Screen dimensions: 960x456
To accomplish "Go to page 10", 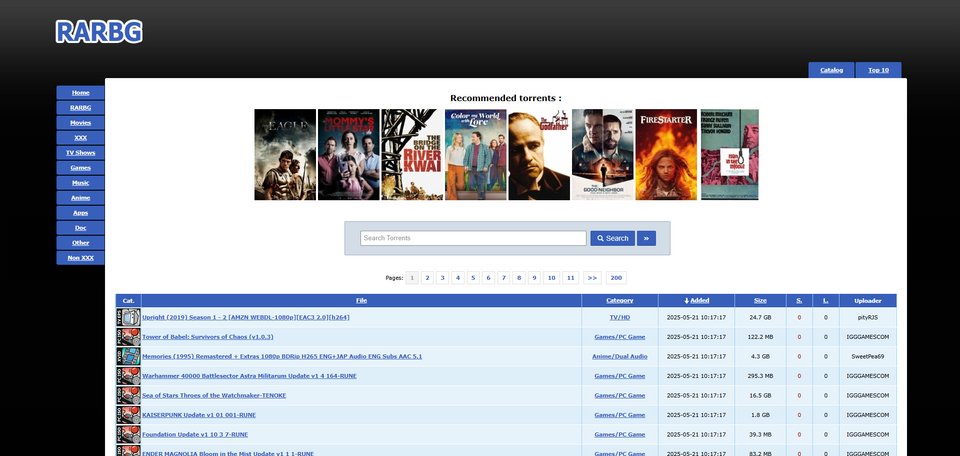I will pyautogui.click(x=551, y=278).
